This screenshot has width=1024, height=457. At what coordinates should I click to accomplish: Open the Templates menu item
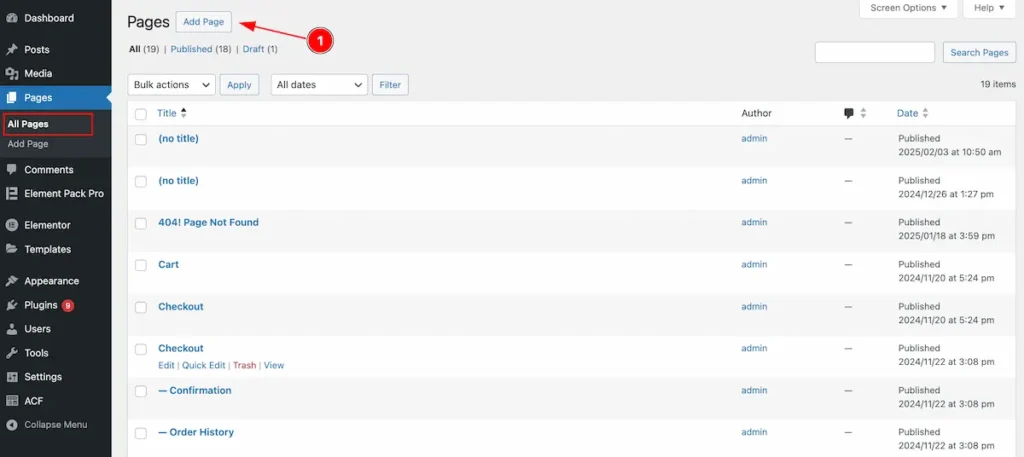coord(47,249)
